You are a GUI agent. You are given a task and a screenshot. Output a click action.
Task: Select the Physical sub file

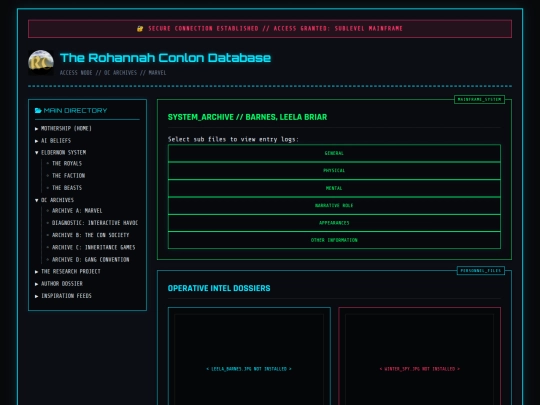pyautogui.click(x=334, y=170)
